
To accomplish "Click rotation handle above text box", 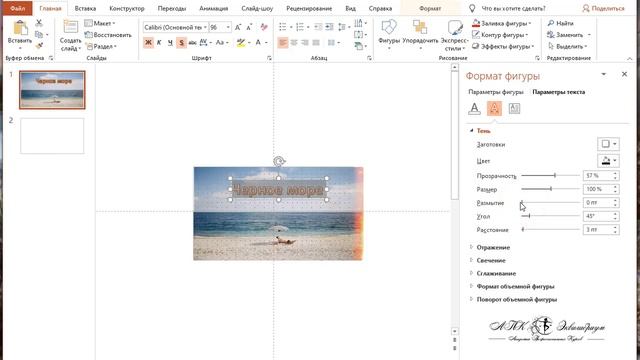I will [x=279, y=162].
